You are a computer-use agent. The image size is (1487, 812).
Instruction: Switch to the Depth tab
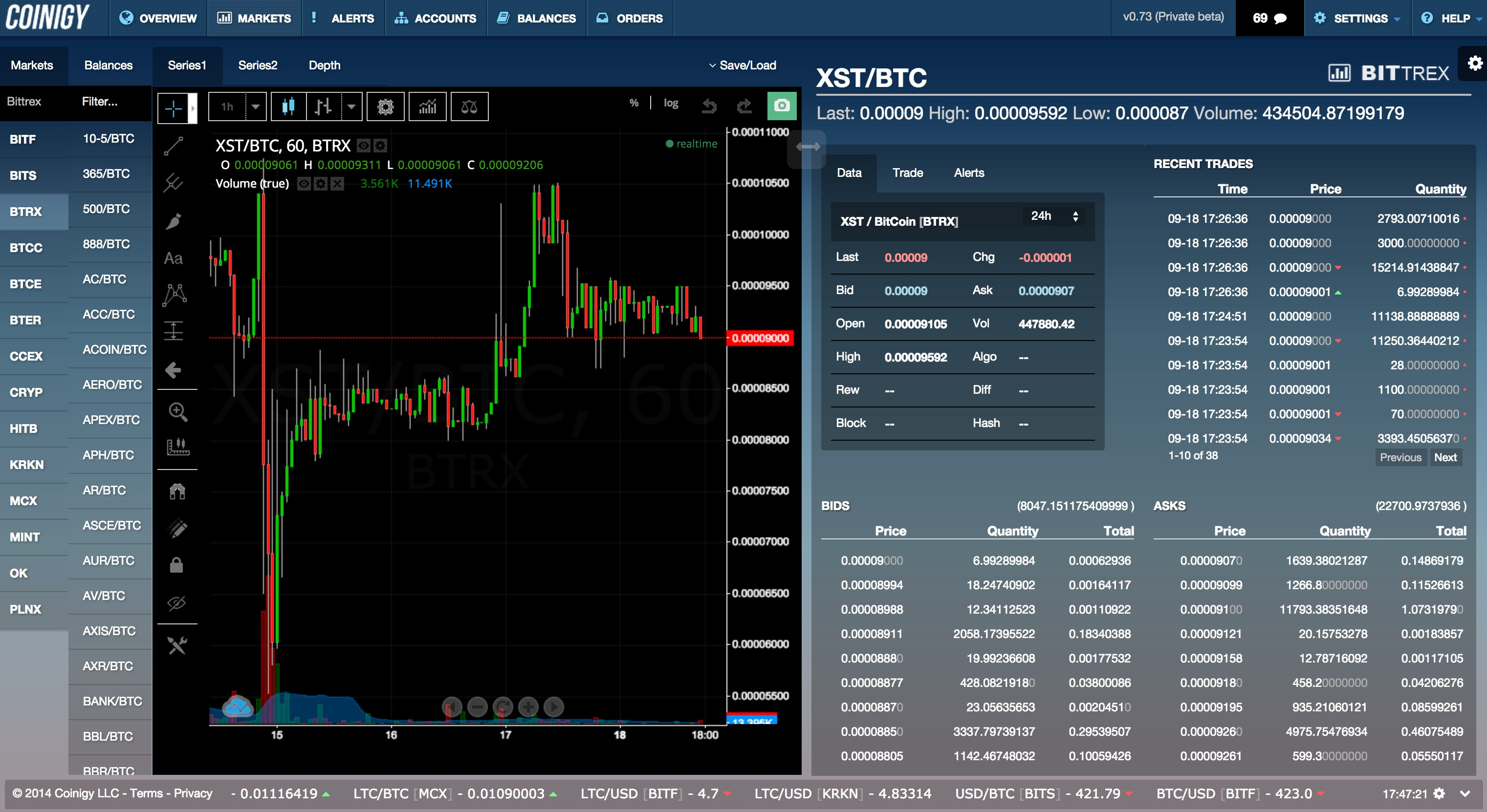tap(325, 65)
